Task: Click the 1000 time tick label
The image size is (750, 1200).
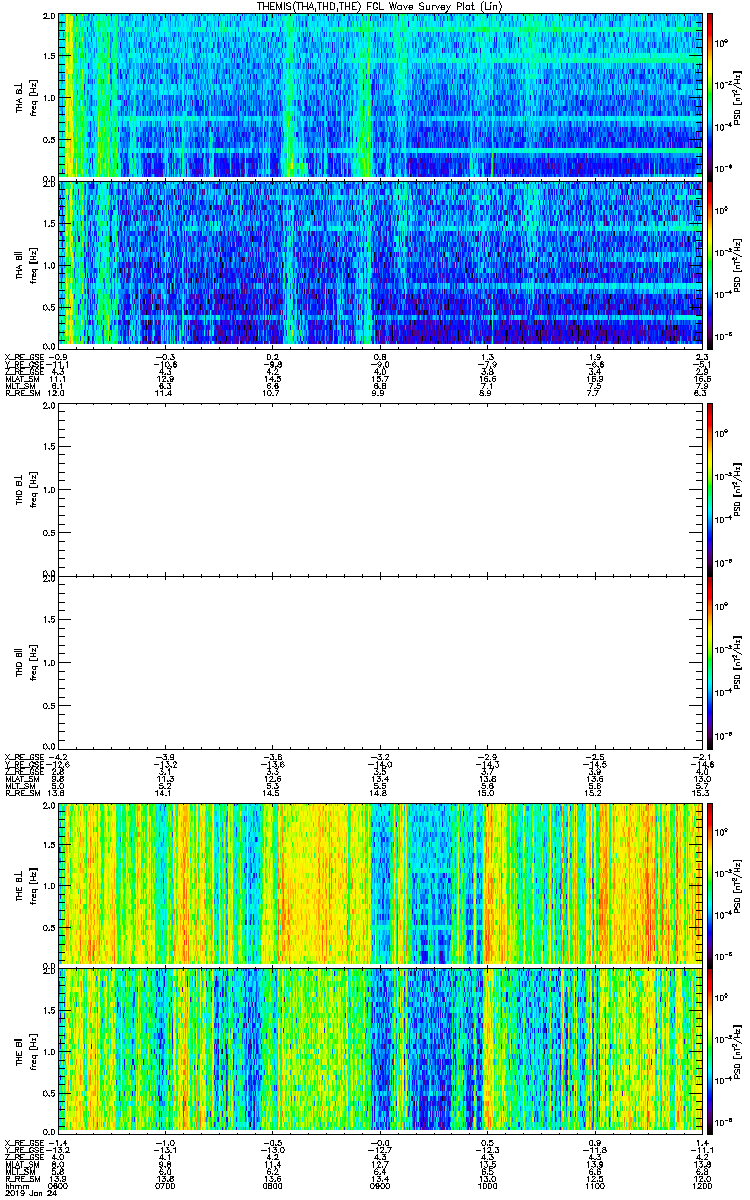Action: [x=487, y=1185]
